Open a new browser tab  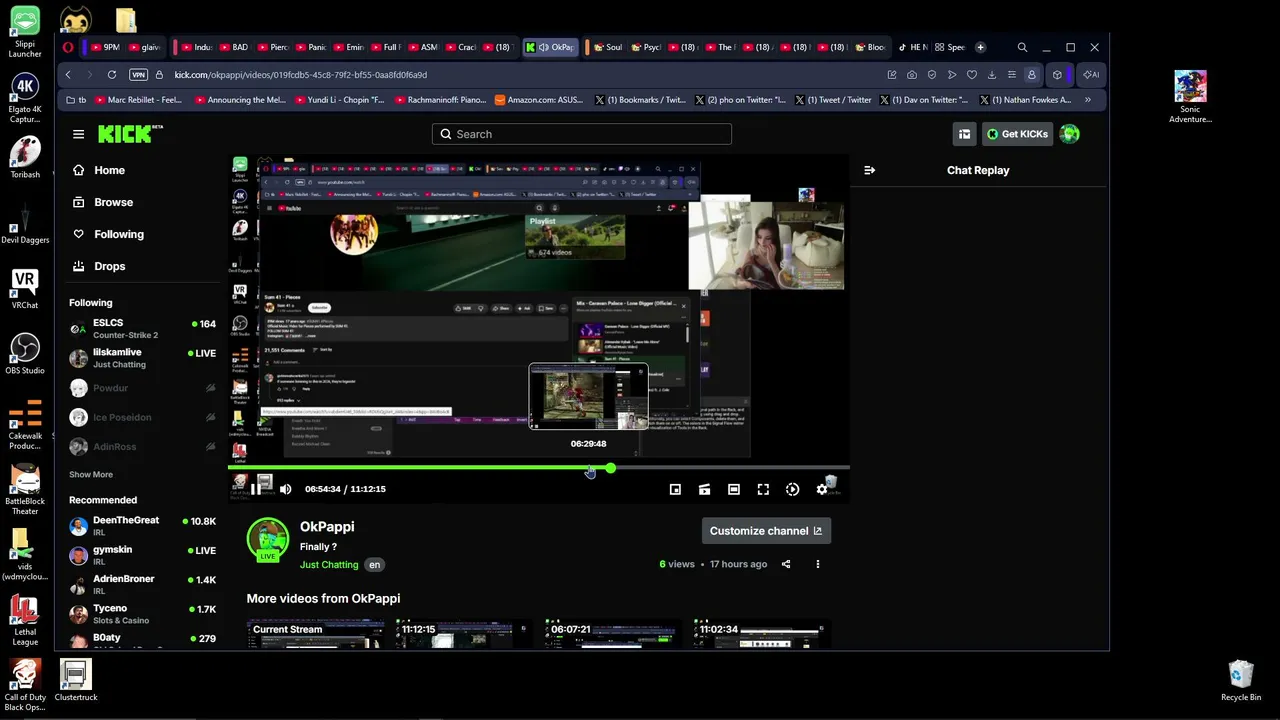tap(980, 47)
